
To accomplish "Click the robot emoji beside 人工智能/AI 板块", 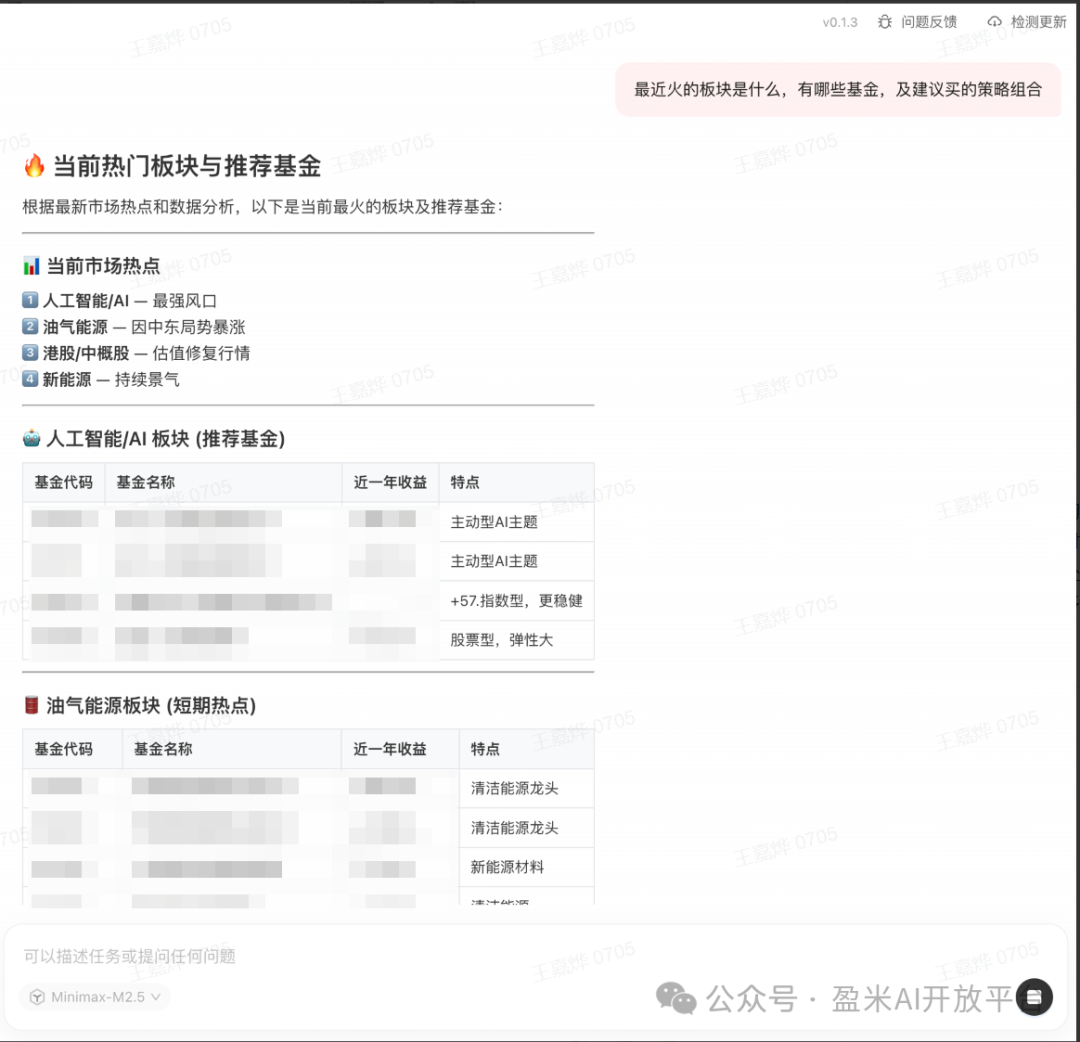I will point(31,438).
